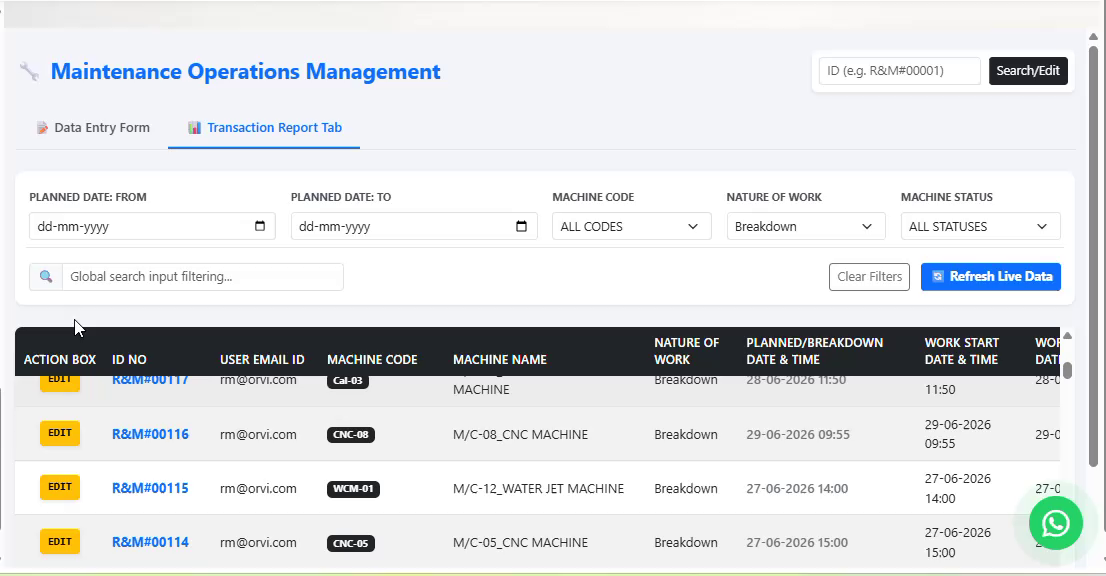The image size is (1106, 576).
Task: Click the page vertical scrollbar thumb
Action: tap(1093, 255)
